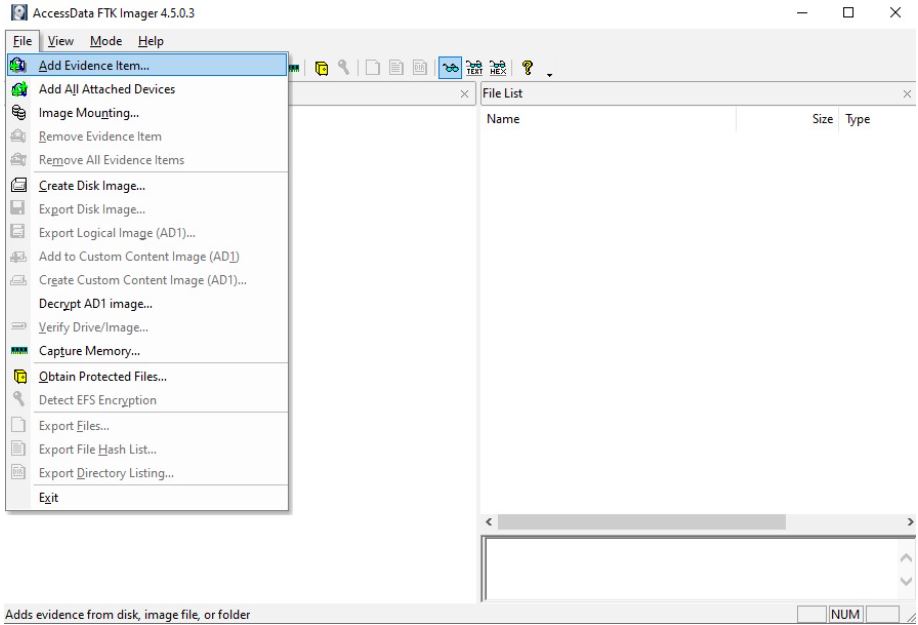918x625 pixels.
Task: Close the File menu via File header
Action: 22,41
